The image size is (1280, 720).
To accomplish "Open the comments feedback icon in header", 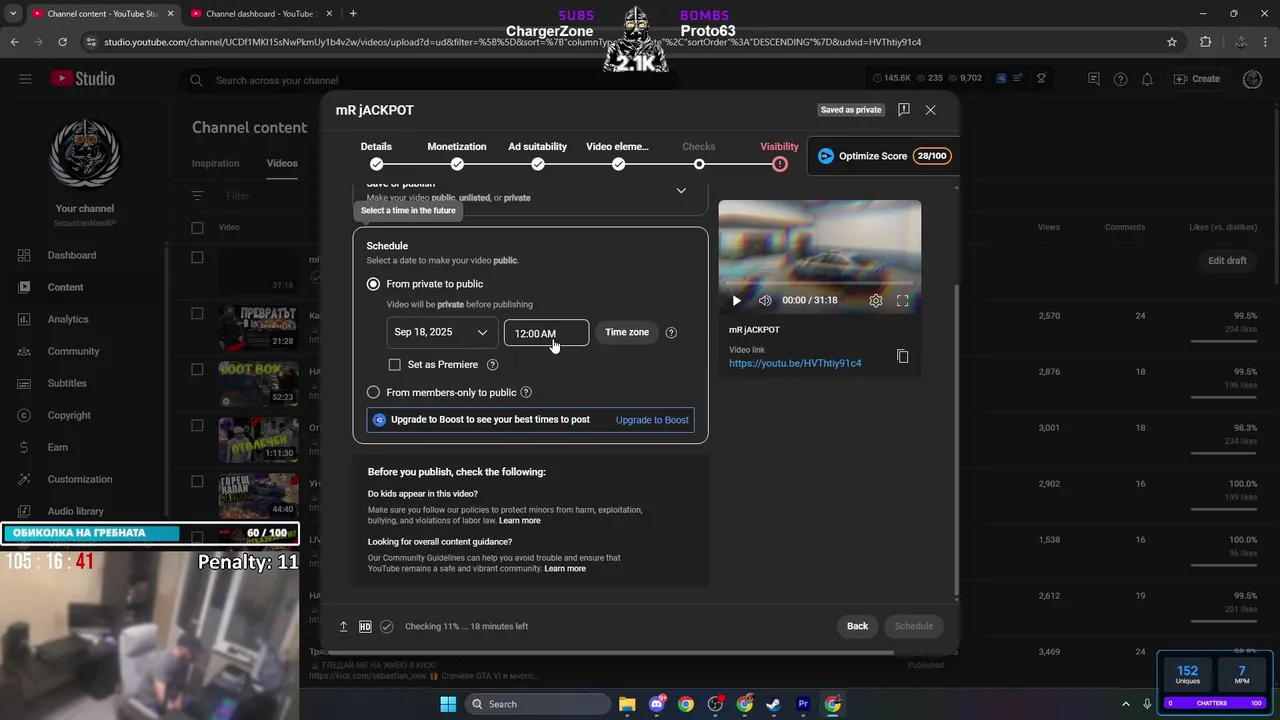I will [1093, 79].
